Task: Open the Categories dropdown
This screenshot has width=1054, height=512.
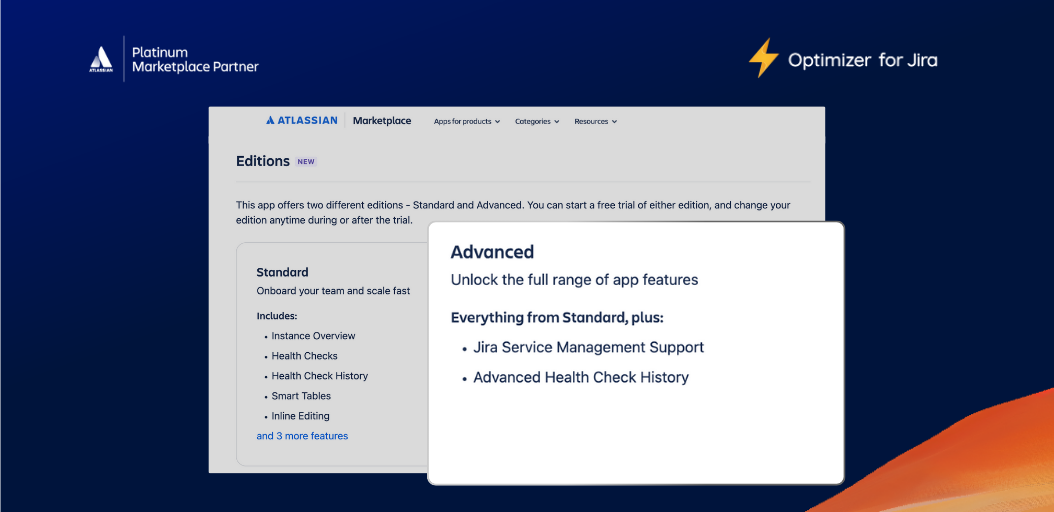Action: click(x=537, y=122)
